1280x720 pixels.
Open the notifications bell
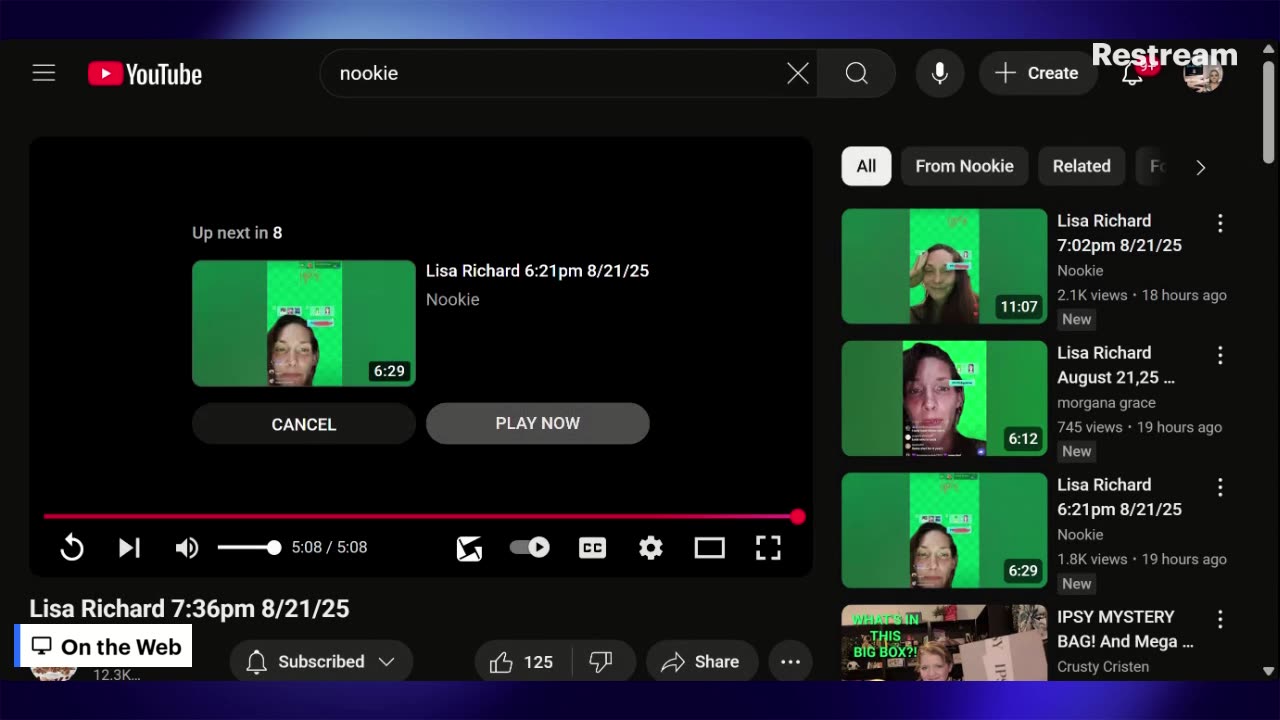click(x=1132, y=74)
